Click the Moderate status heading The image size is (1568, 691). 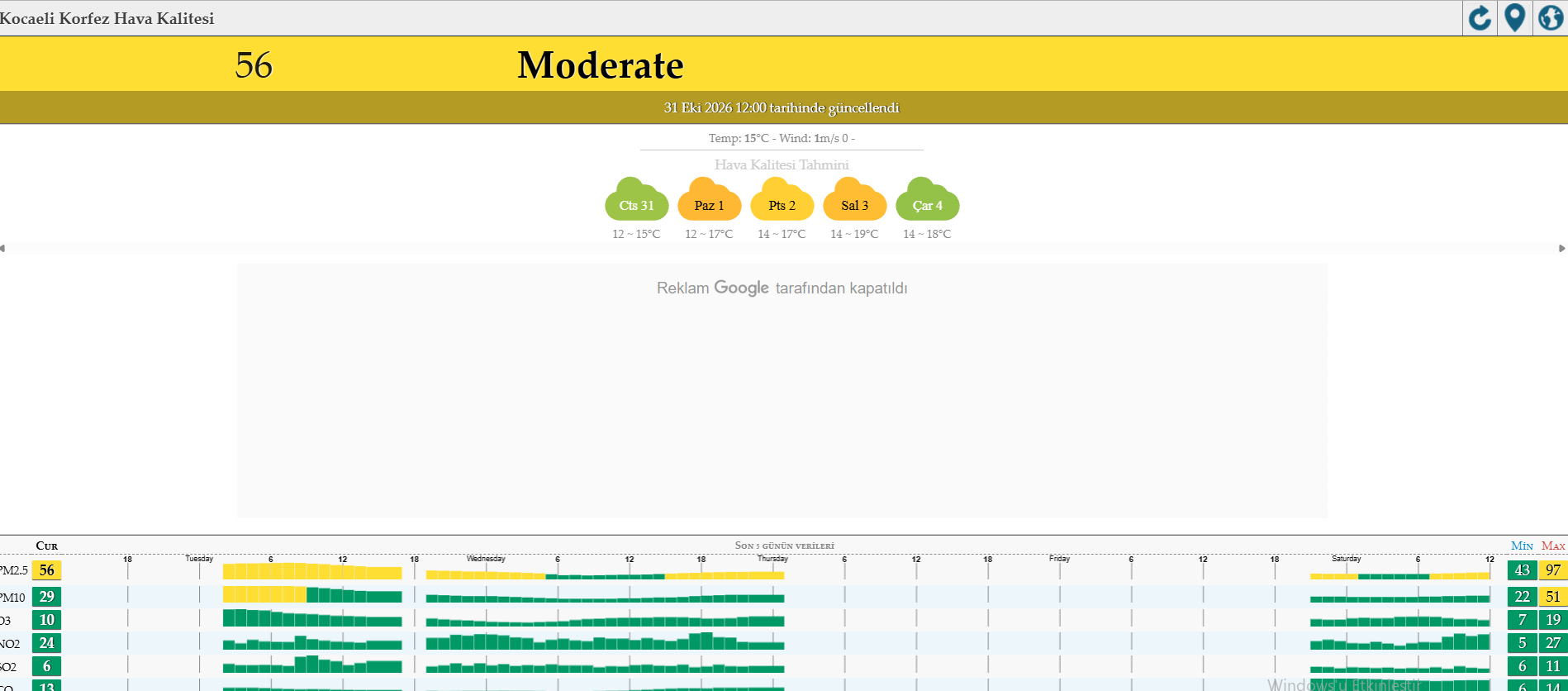601,65
